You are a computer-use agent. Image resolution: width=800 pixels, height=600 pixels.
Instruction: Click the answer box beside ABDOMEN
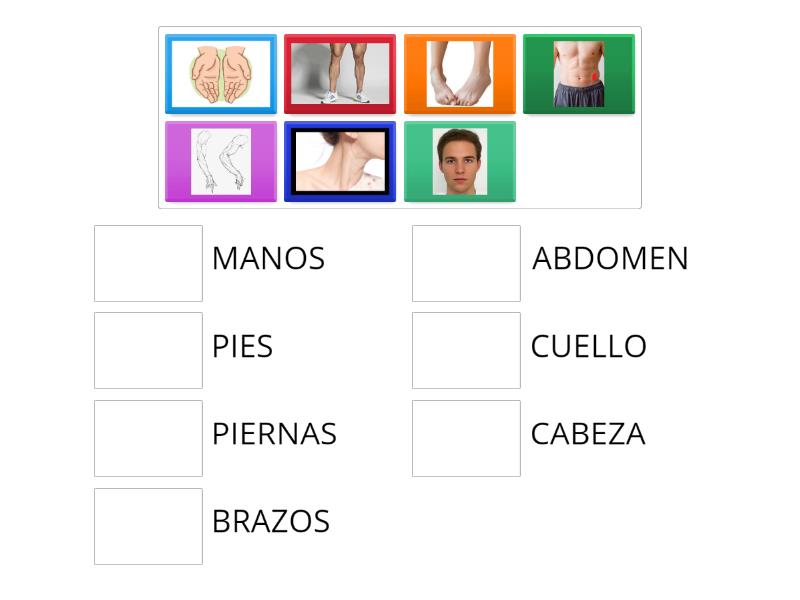click(464, 258)
